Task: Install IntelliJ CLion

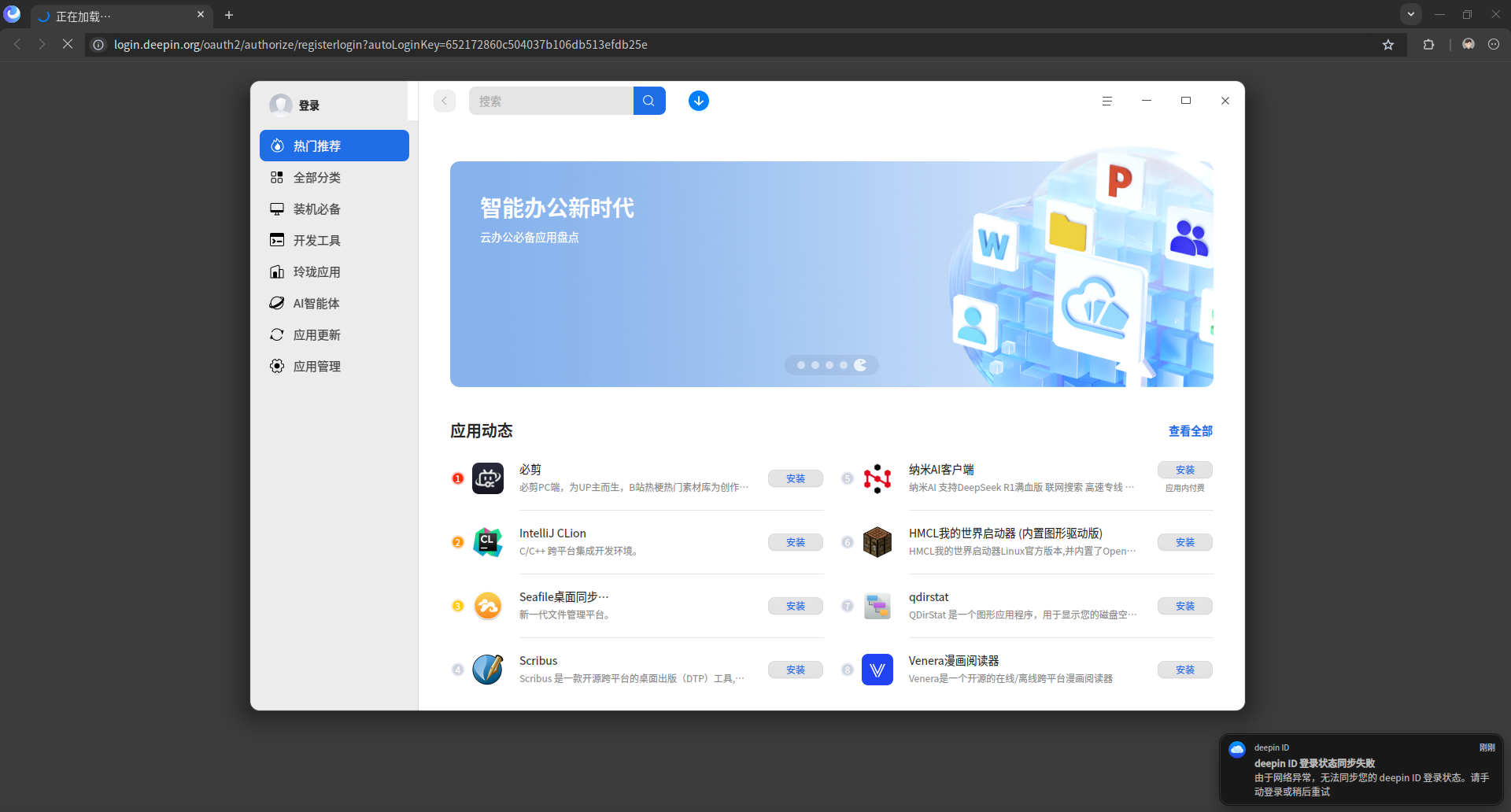Action: coord(796,542)
